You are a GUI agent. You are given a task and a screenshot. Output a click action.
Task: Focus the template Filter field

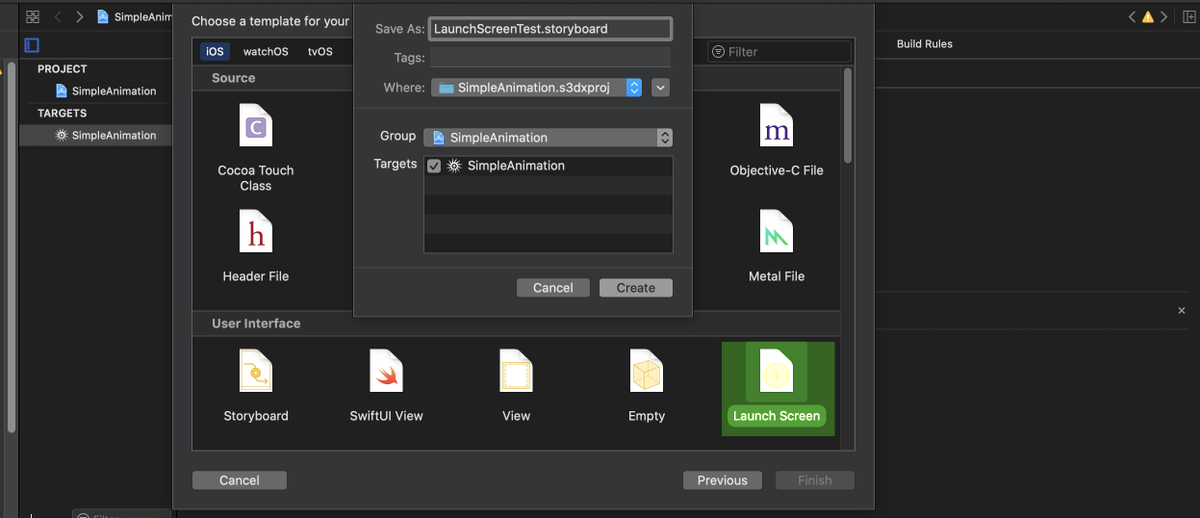(780, 52)
